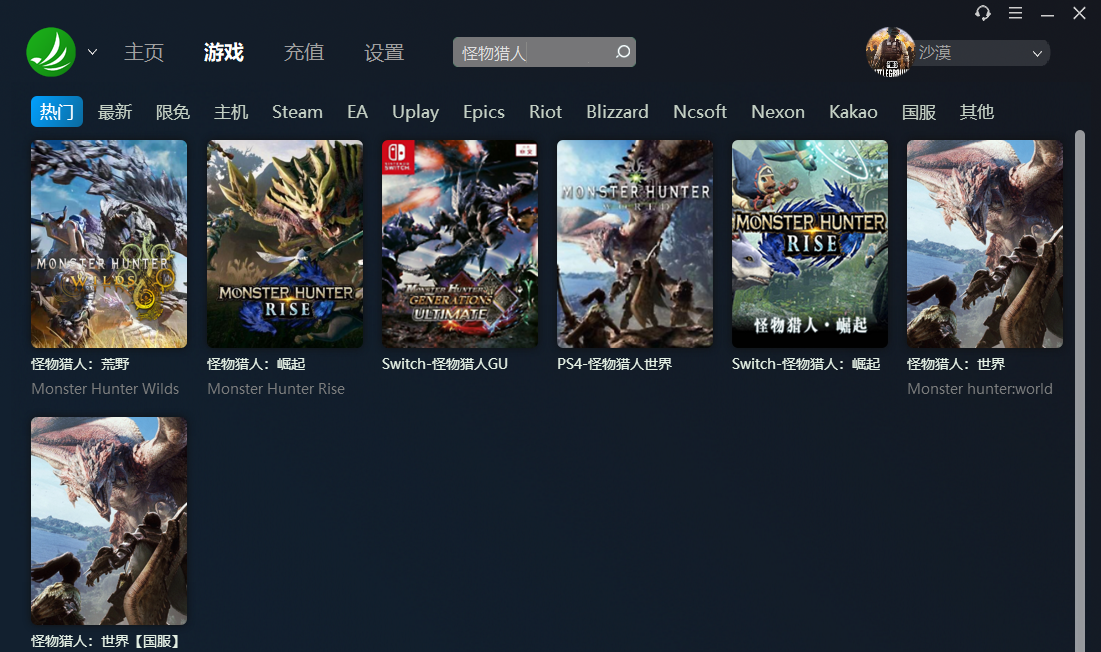Image resolution: width=1101 pixels, height=652 pixels.
Task: Open the 怪物猎人：崛起 cover with Monster Hunter Rise subtitle
Action: tap(285, 244)
